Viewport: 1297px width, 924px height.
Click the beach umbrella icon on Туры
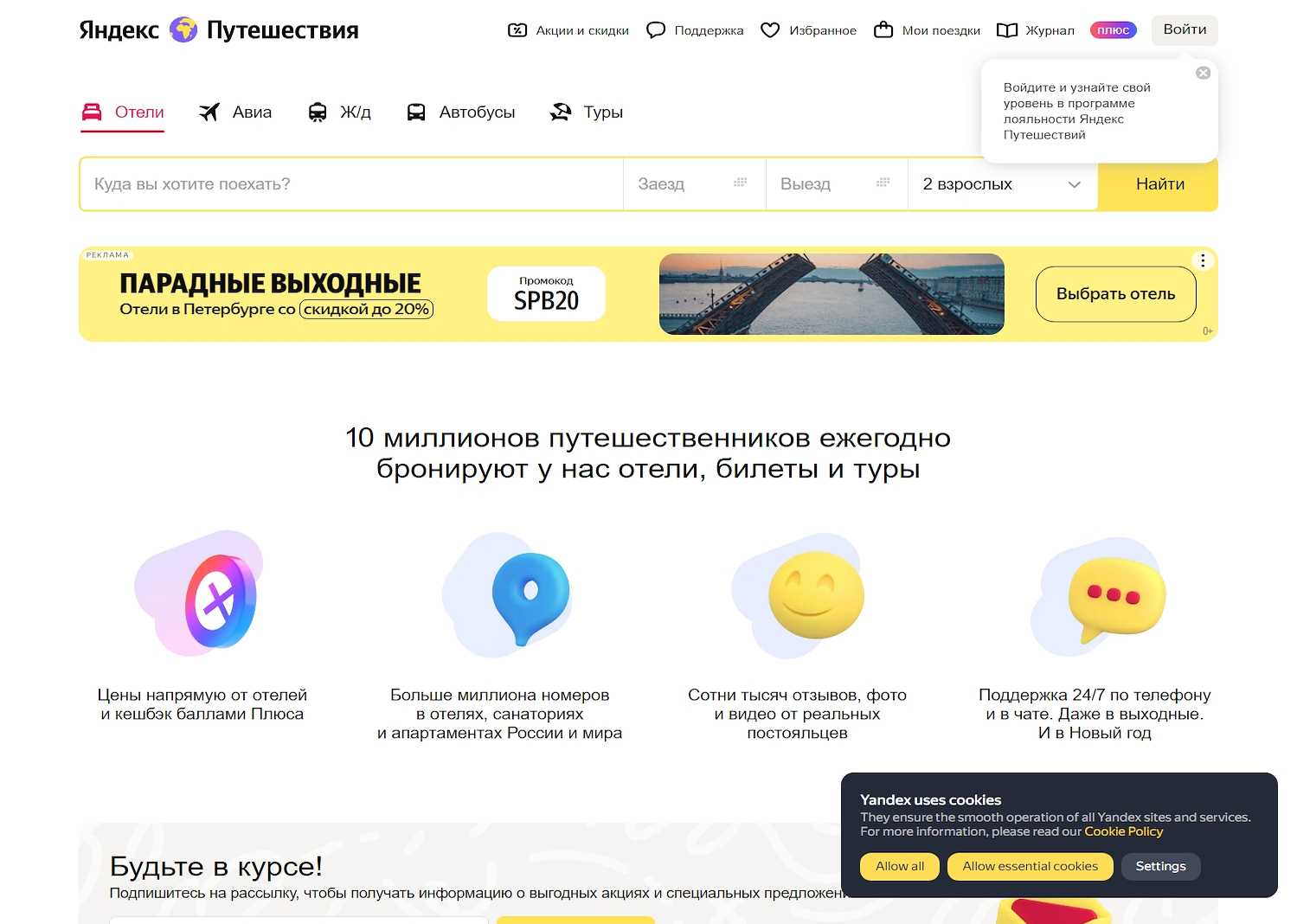(561, 112)
